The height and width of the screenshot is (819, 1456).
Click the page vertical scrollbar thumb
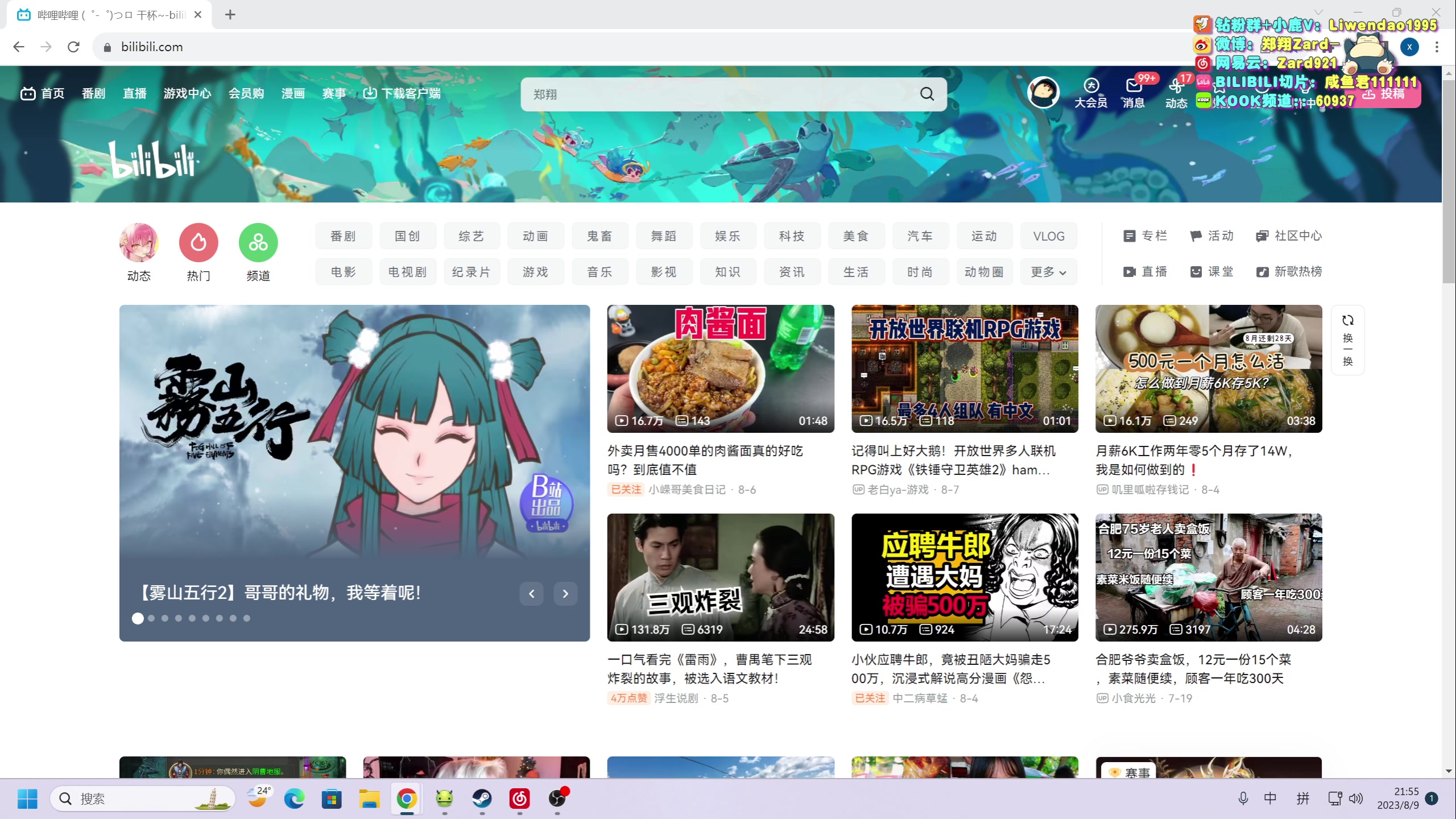coord(1448,182)
